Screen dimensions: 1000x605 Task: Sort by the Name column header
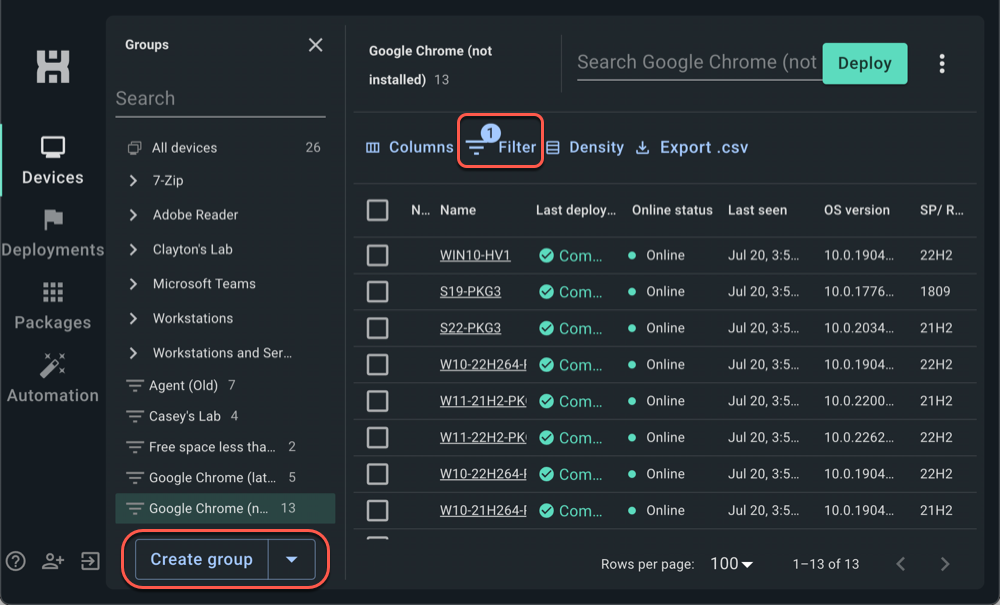[458, 210]
